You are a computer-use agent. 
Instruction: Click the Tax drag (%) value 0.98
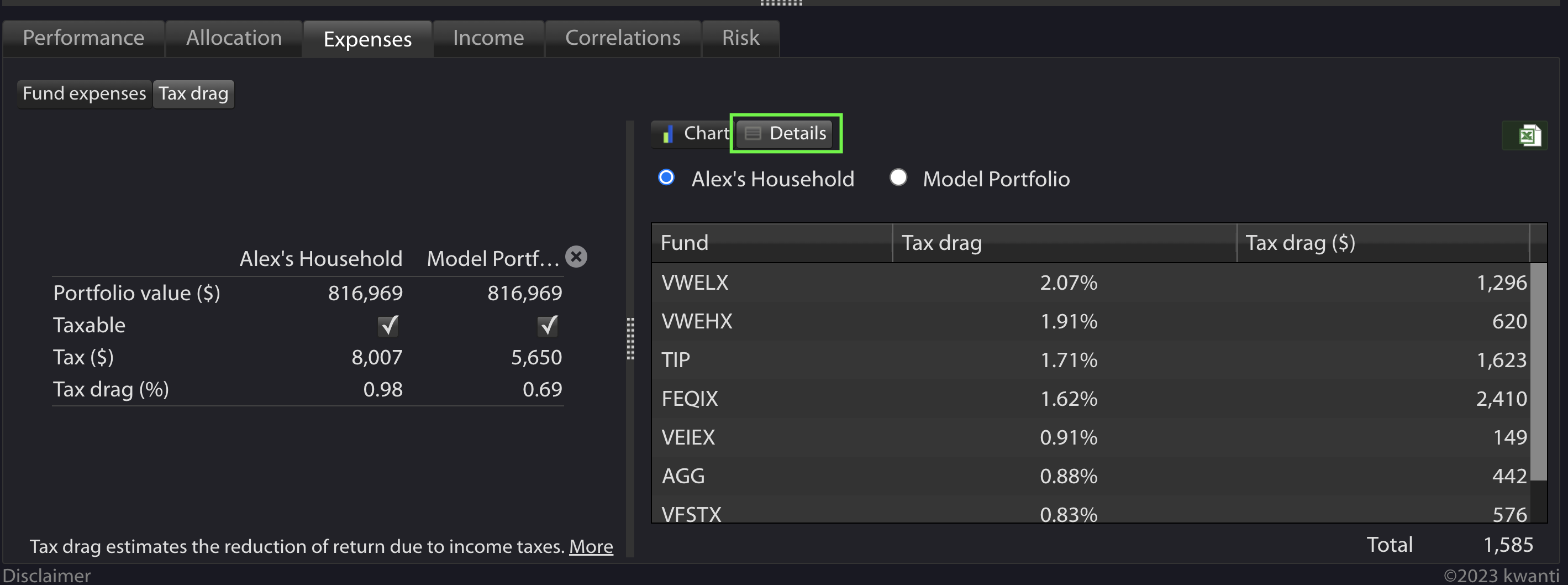pos(383,389)
